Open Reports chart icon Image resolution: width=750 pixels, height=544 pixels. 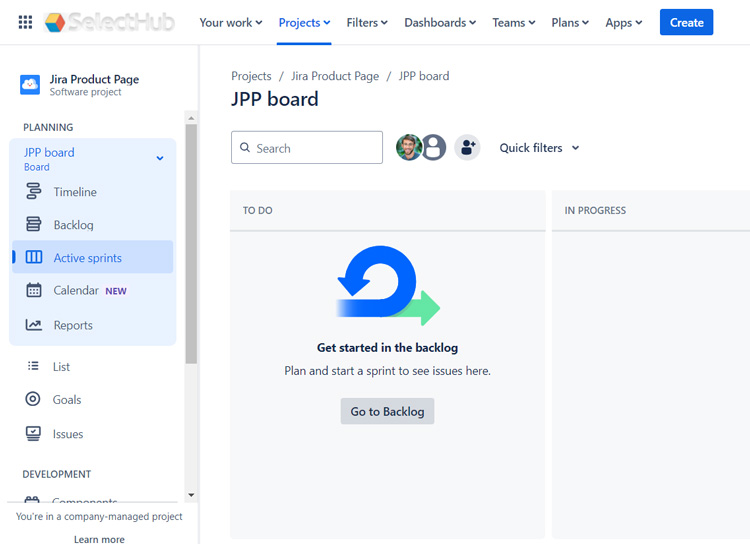pyautogui.click(x=34, y=325)
